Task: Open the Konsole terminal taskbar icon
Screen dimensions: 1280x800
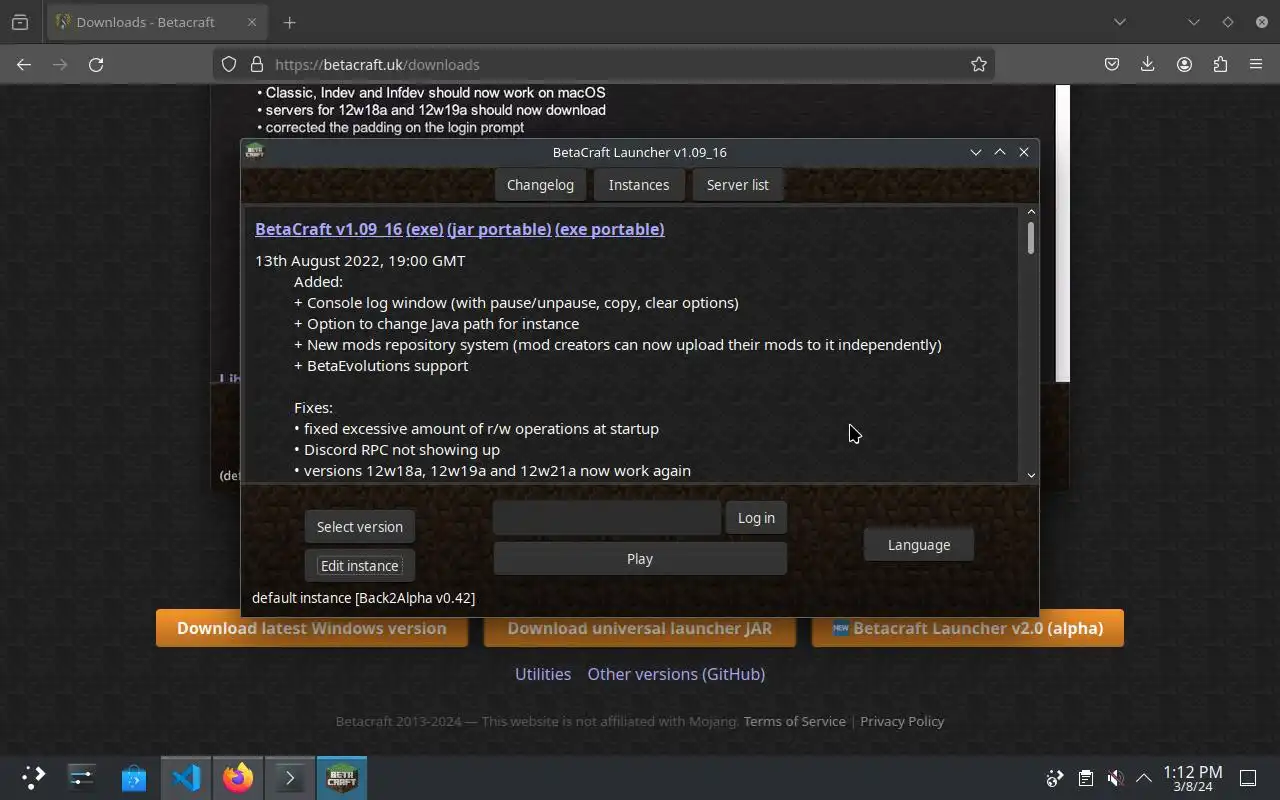Action: pyautogui.click(x=290, y=778)
